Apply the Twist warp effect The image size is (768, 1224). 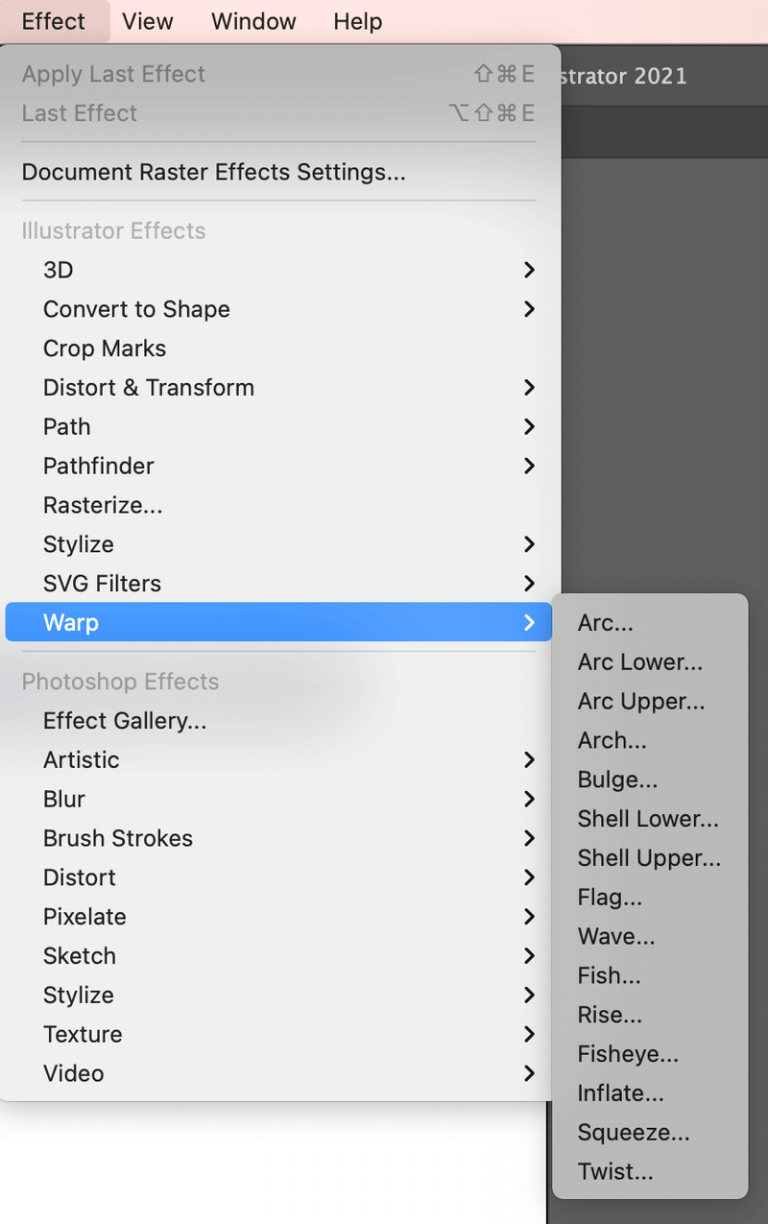coord(615,1171)
